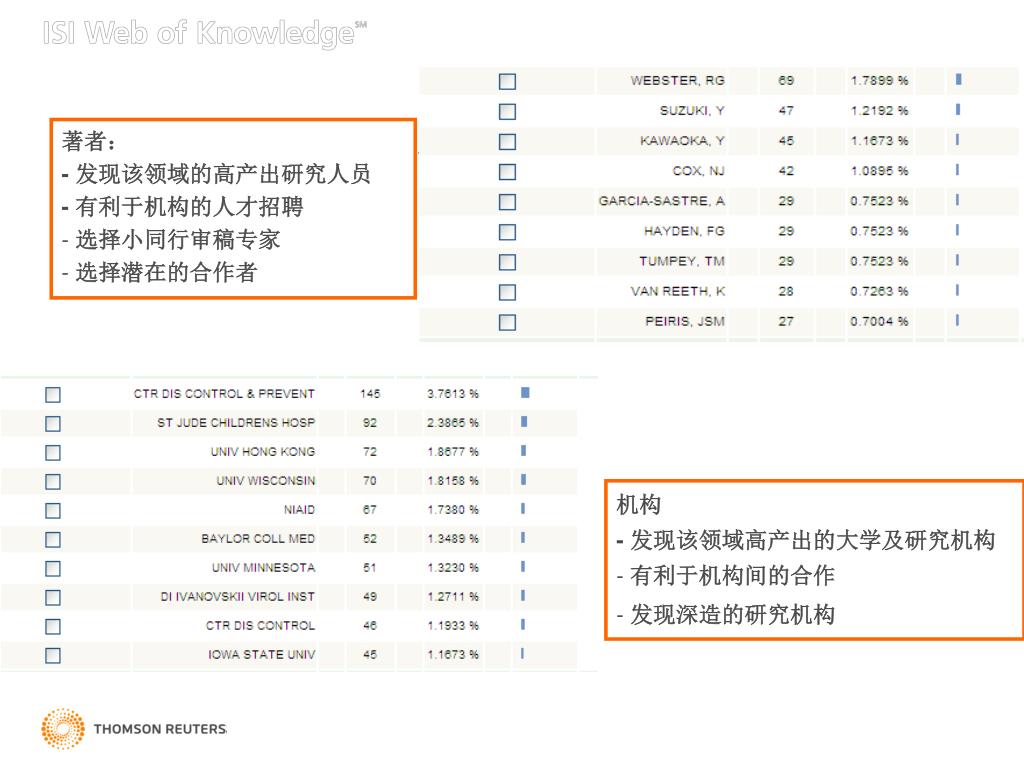
Task: Select the TUMPEY, TM checkbox
Action: [507, 261]
